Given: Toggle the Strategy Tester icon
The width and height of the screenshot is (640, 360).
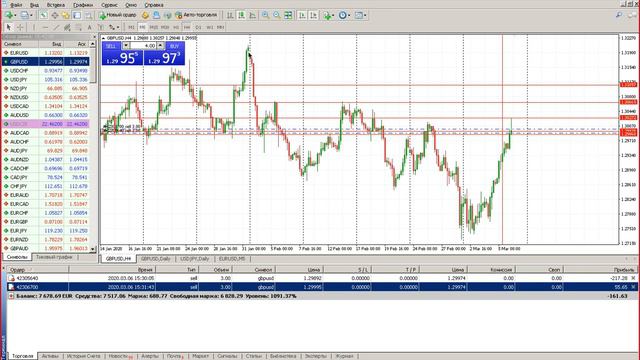Looking at the screenshot, I should 88,16.
